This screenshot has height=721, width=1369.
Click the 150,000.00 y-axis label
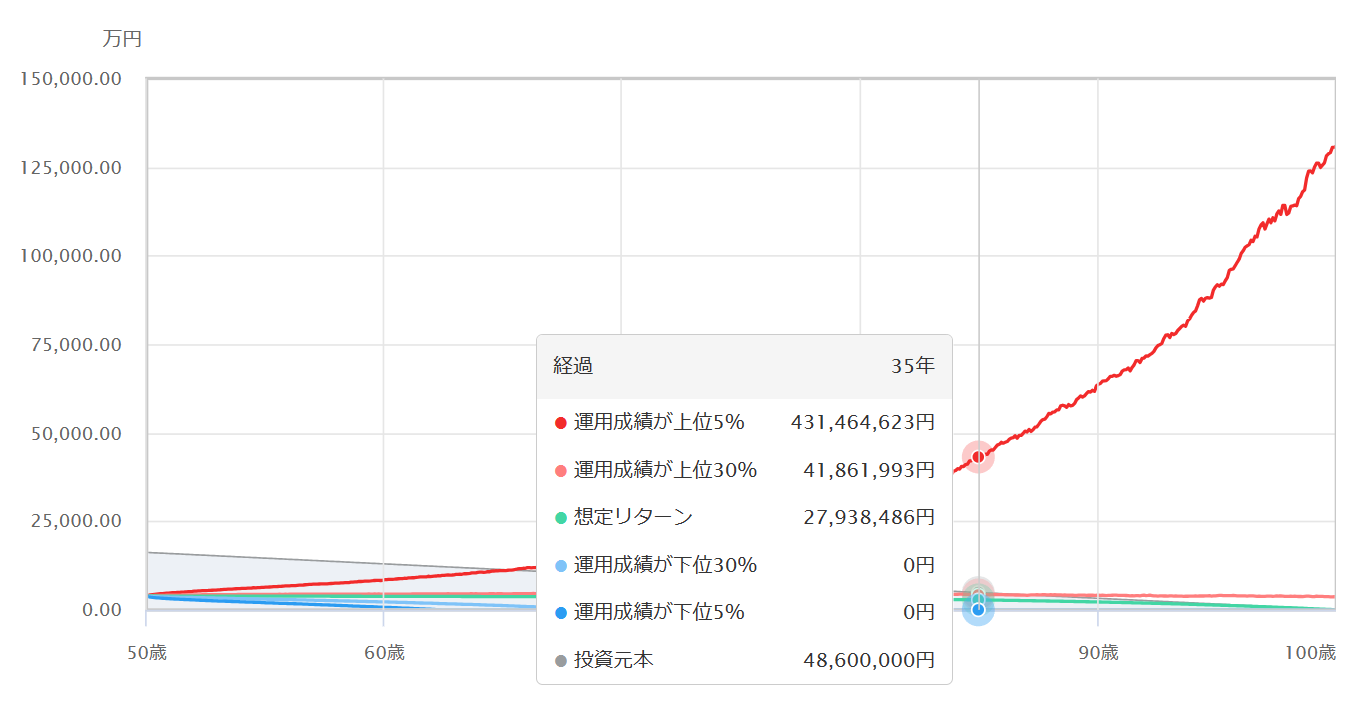[x=71, y=78]
